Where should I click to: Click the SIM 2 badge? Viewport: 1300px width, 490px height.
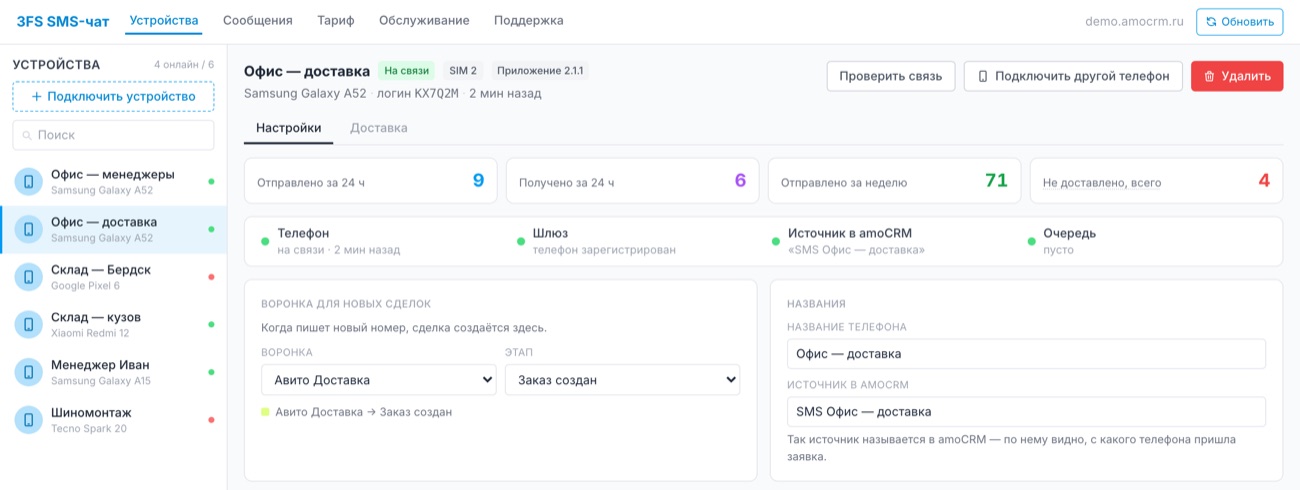(464, 71)
